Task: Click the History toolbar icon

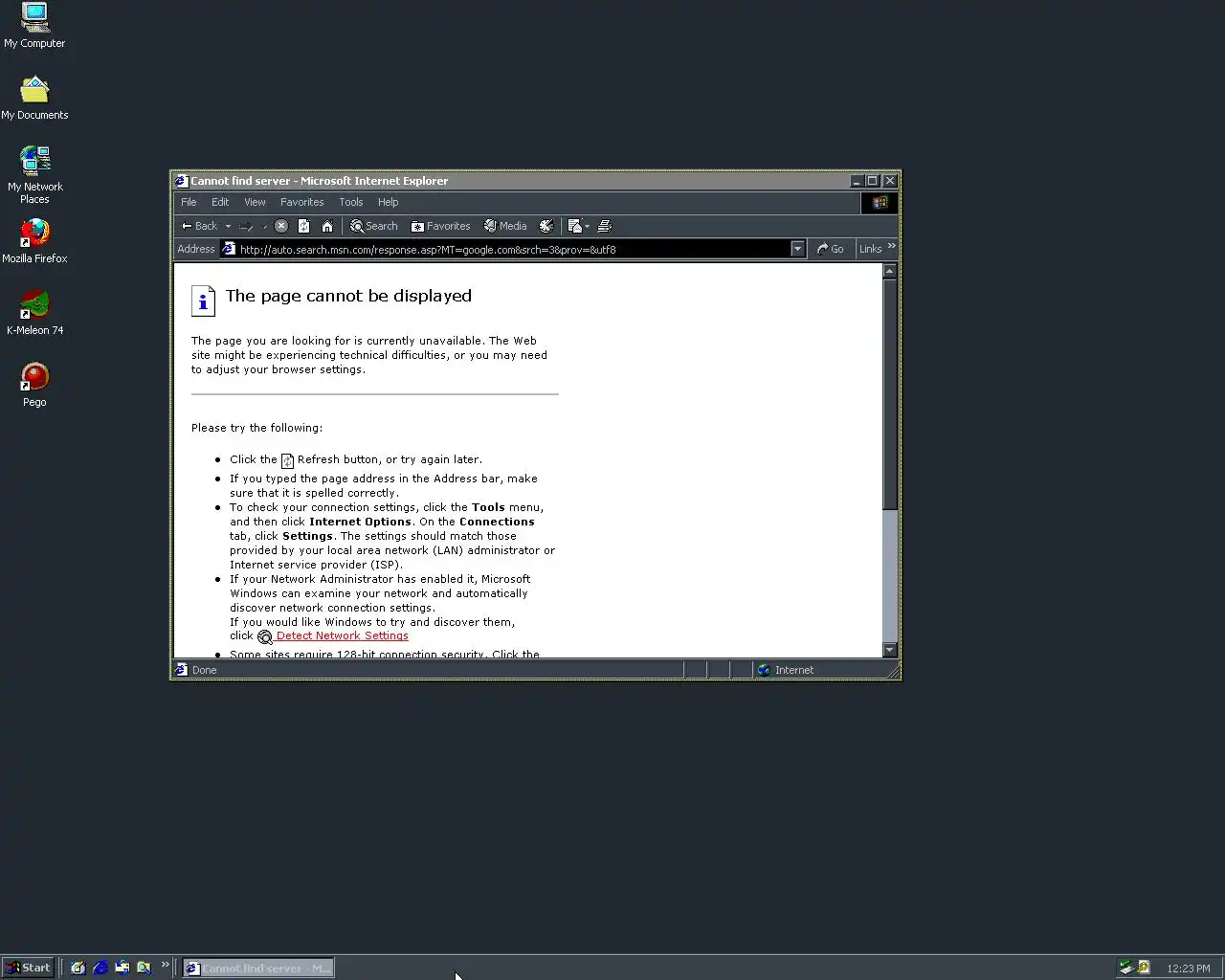Action: [546, 226]
